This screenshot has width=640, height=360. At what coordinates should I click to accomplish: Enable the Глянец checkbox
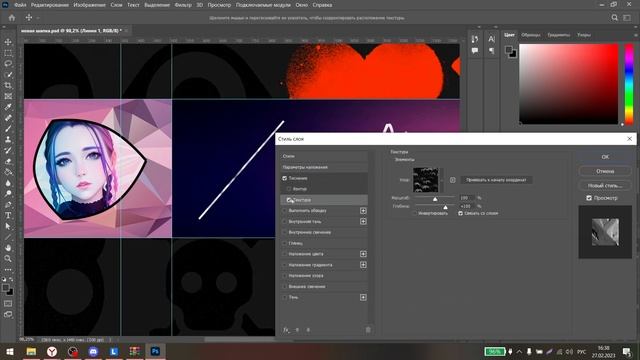pos(284,243)
